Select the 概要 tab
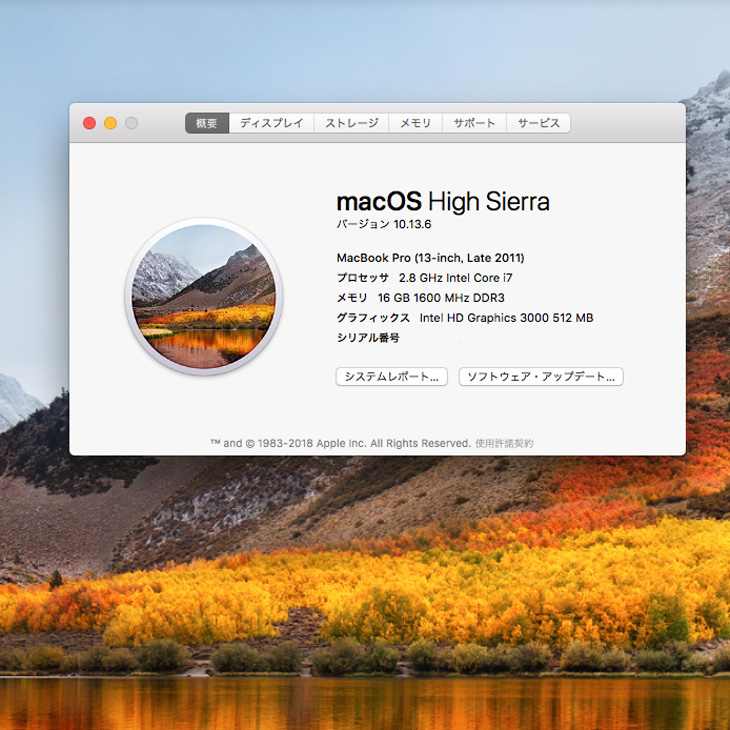The width and height of the screenshot is (730, 730). [207, 123]
